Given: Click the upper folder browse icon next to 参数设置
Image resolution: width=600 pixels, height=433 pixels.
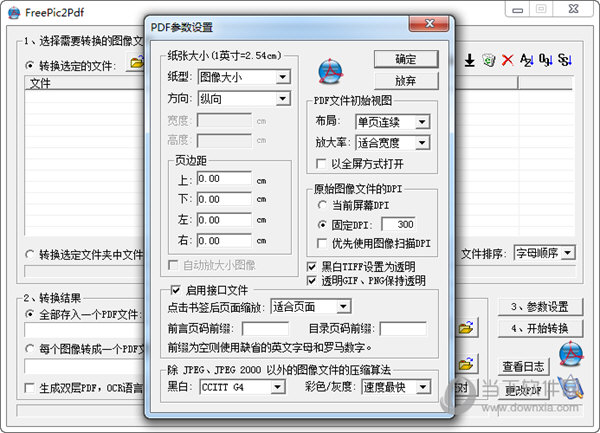Looking at the screenshot, I should pos(466,327).
